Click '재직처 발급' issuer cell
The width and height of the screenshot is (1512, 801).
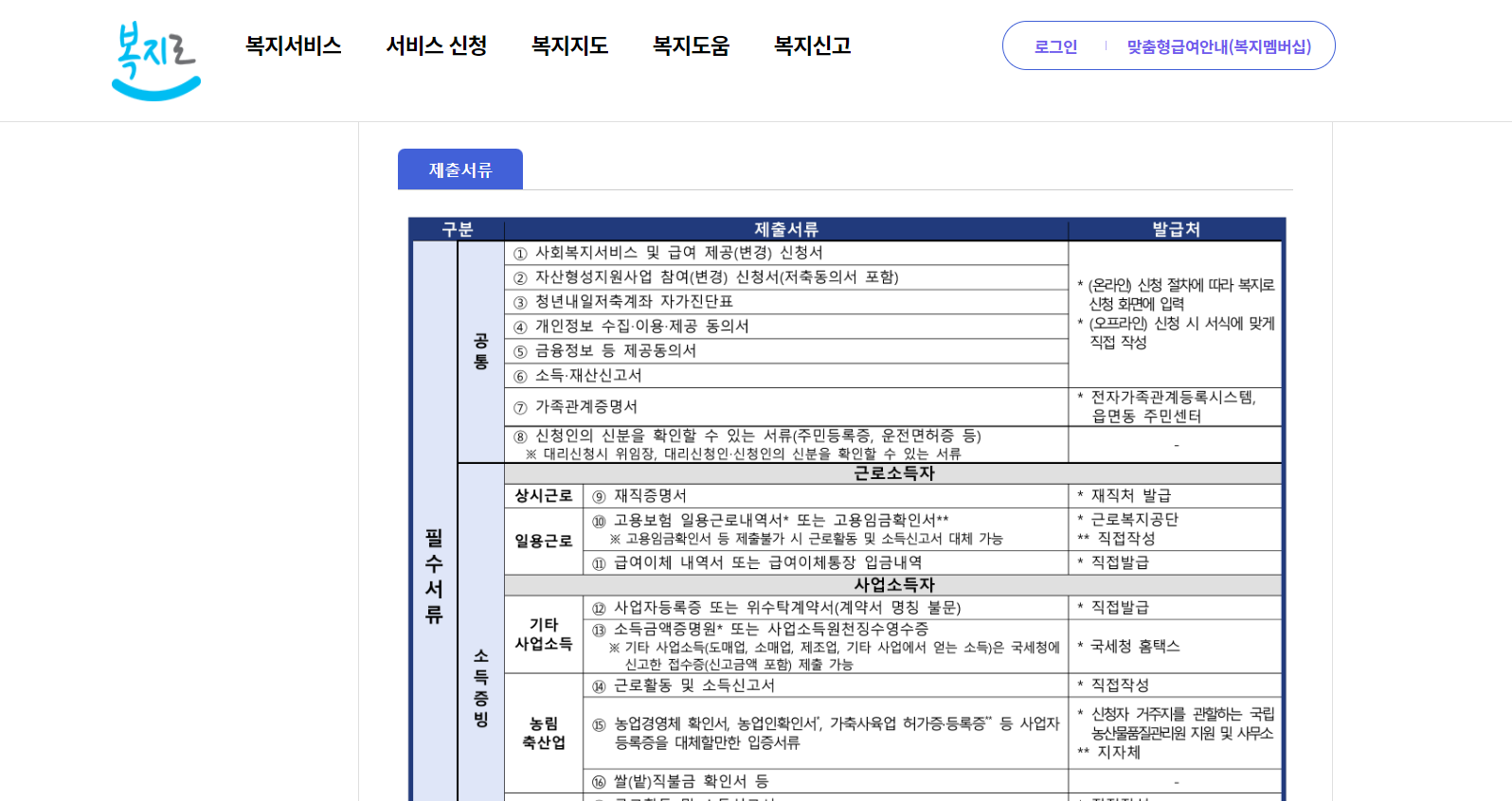tap(1176, 496)
